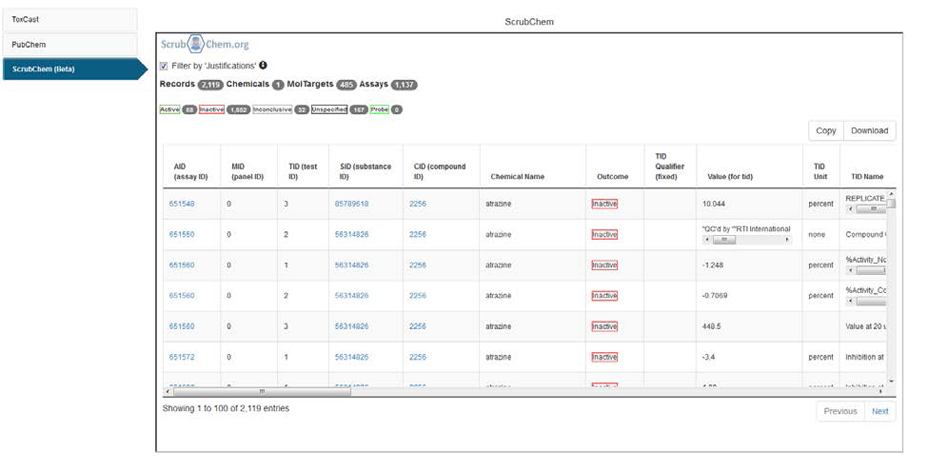Click atrazine in the 651548 row

coord(498,204)
